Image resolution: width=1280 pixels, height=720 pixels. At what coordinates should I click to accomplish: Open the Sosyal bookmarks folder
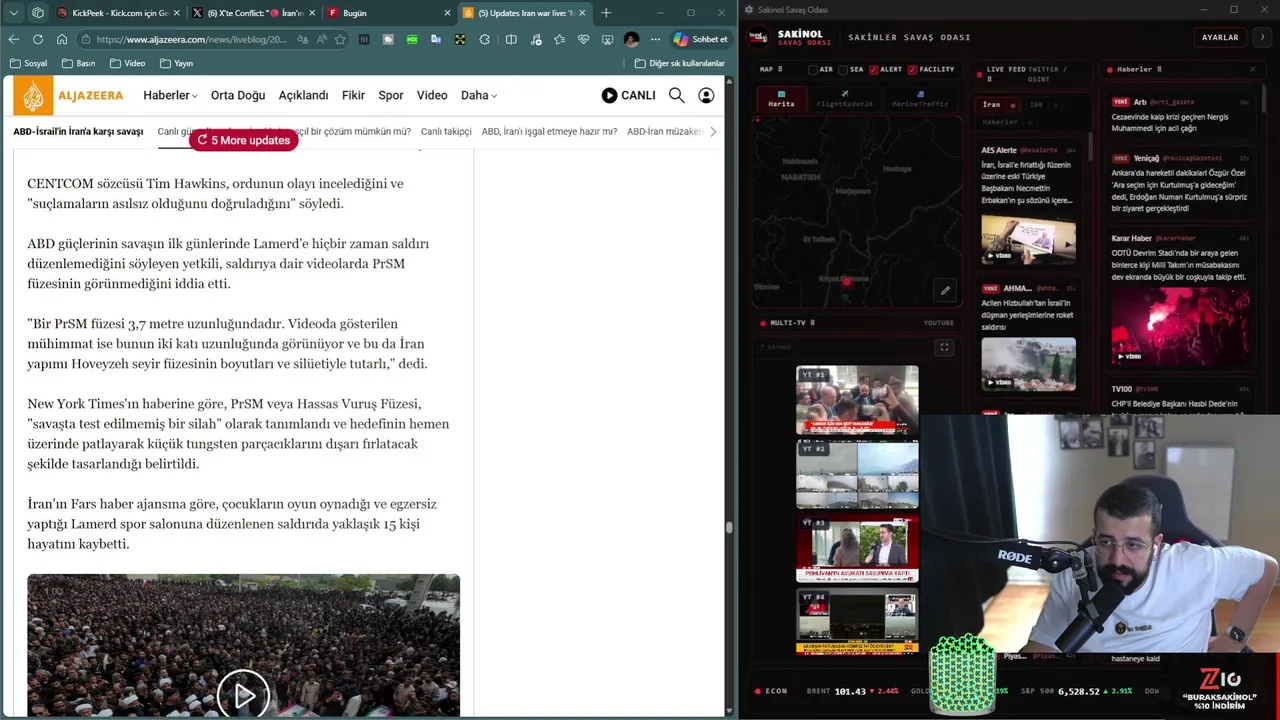(28, 63)
